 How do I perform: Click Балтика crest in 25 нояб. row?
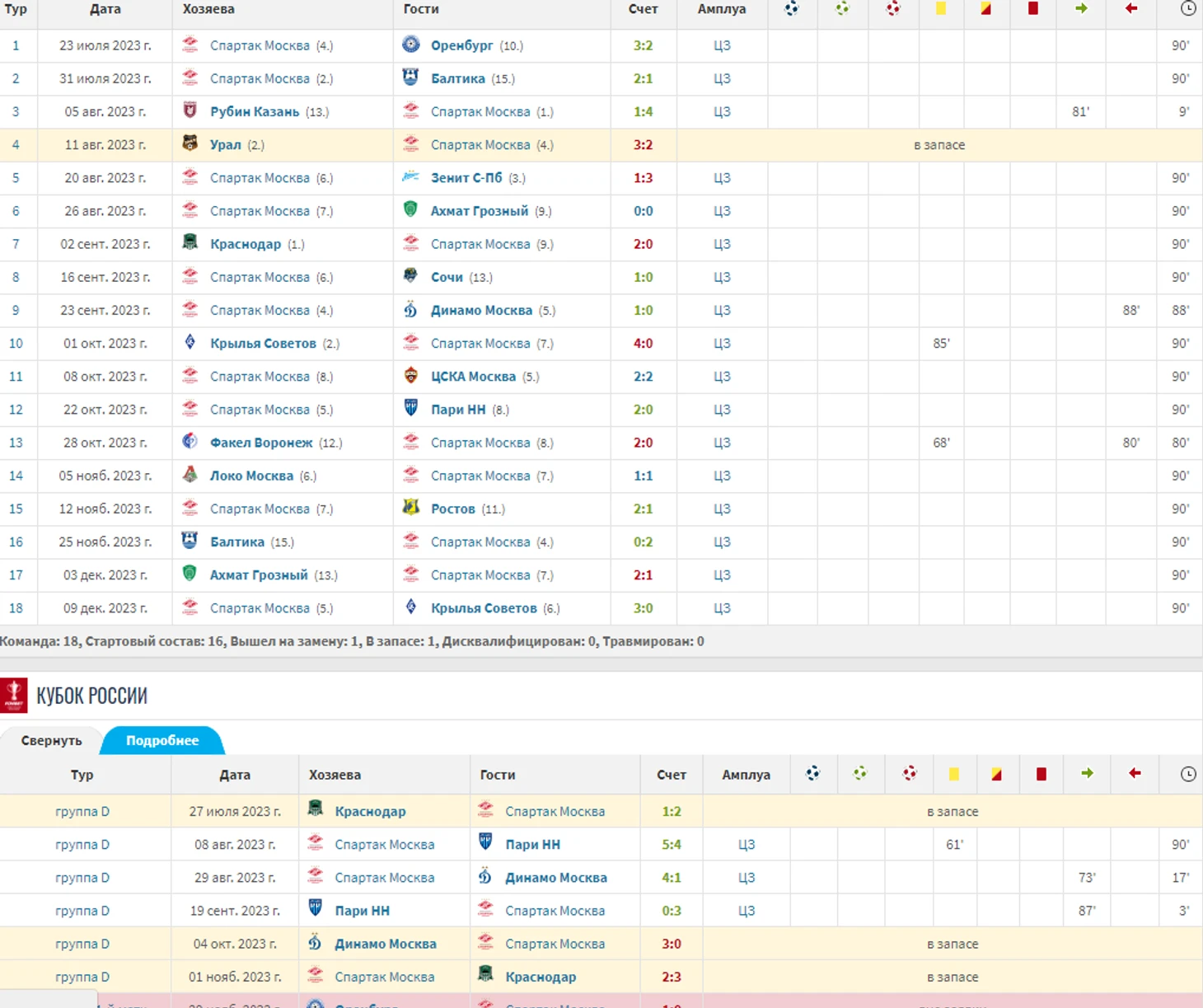(x=190, y=541)
